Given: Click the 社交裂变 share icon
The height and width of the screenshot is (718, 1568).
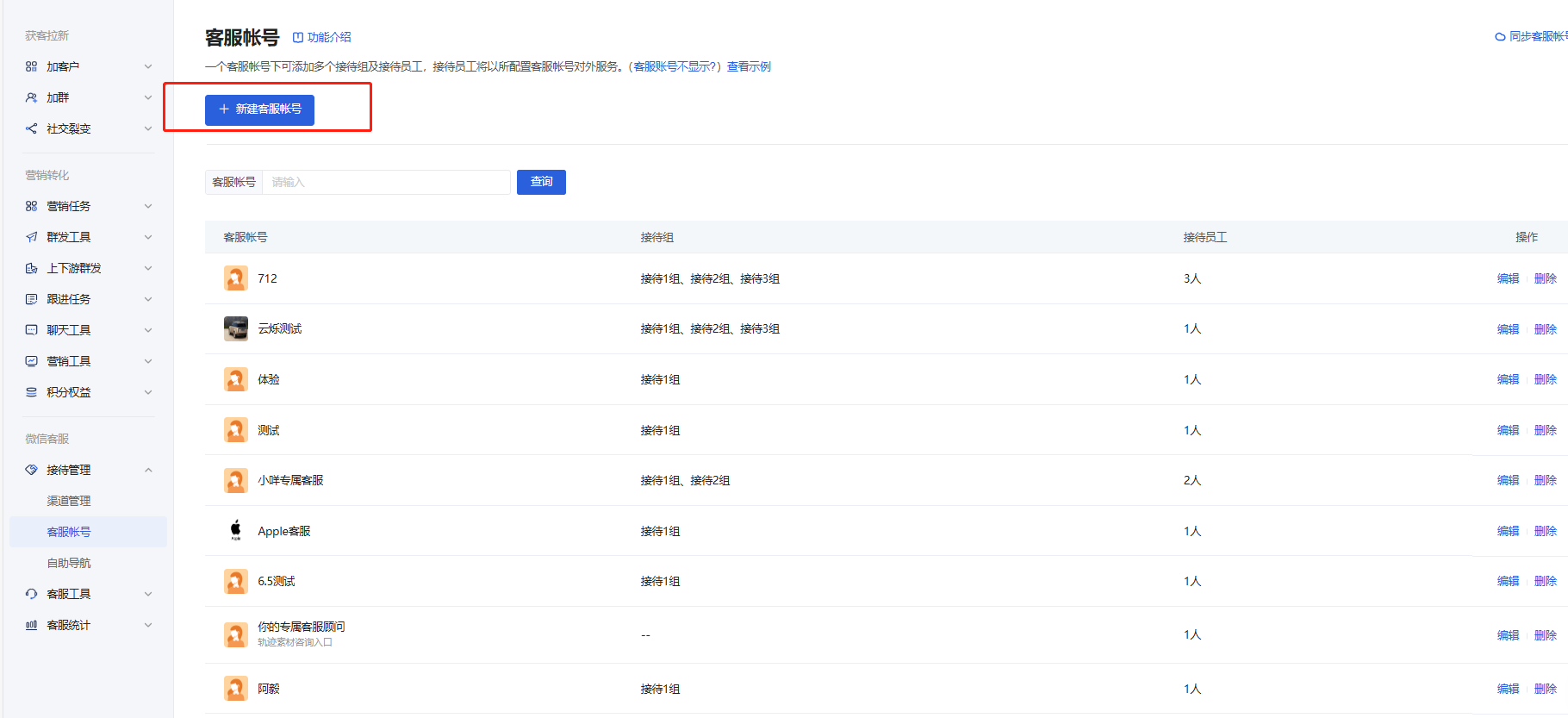Looking at the screenshot, I should pyautogui.click(x=31, y=128).
